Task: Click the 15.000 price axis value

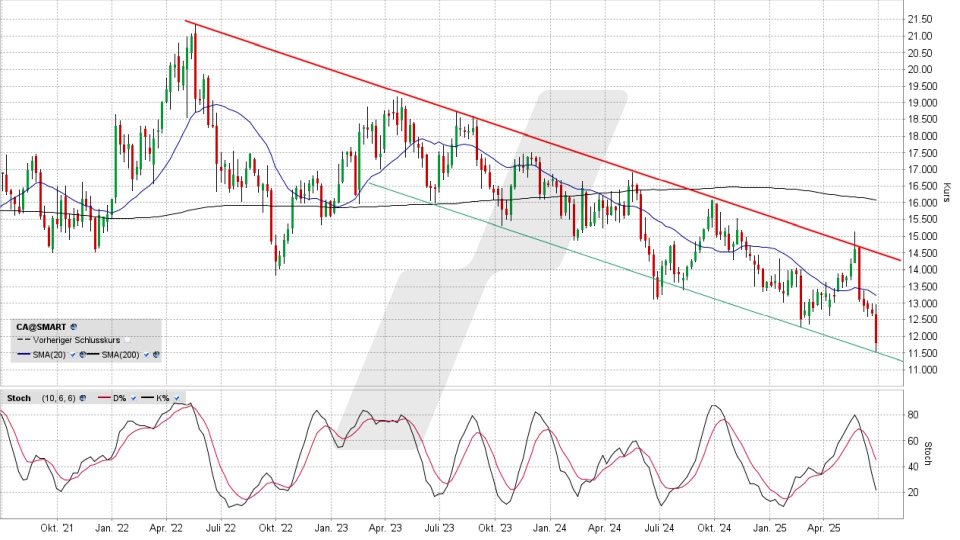Action: coord(922,236)
